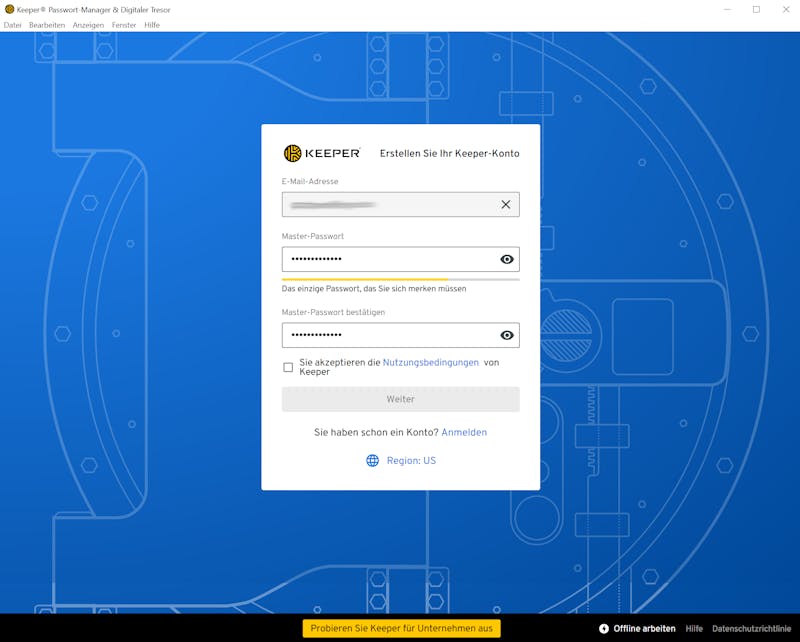Maximize the Keeper window
Screen dimensions: 800x642
pyautogui.click(x=756, y=9)
